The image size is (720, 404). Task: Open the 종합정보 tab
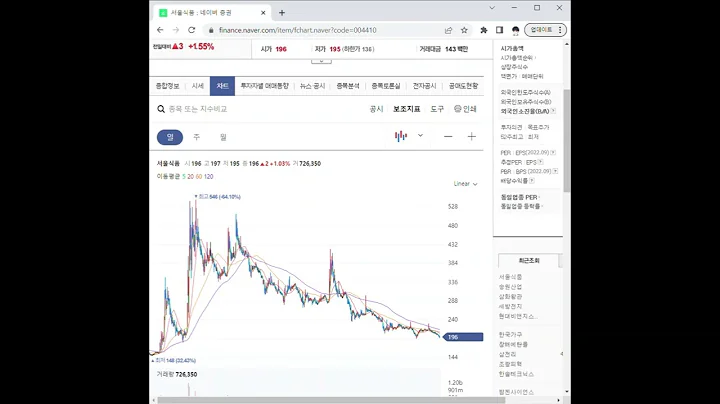167,86
